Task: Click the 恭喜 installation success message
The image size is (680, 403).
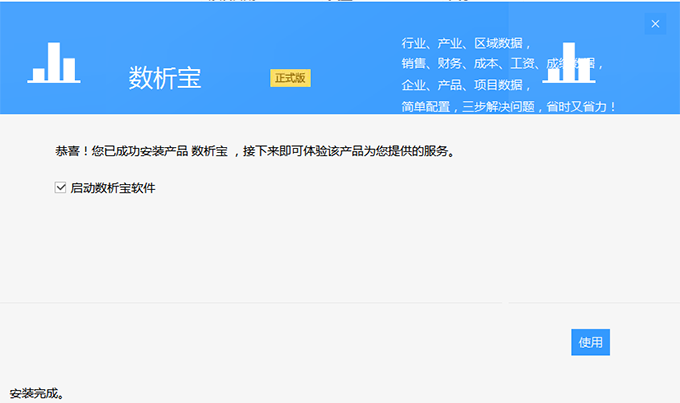Action: pyautogui.click(x=255, y=151)
